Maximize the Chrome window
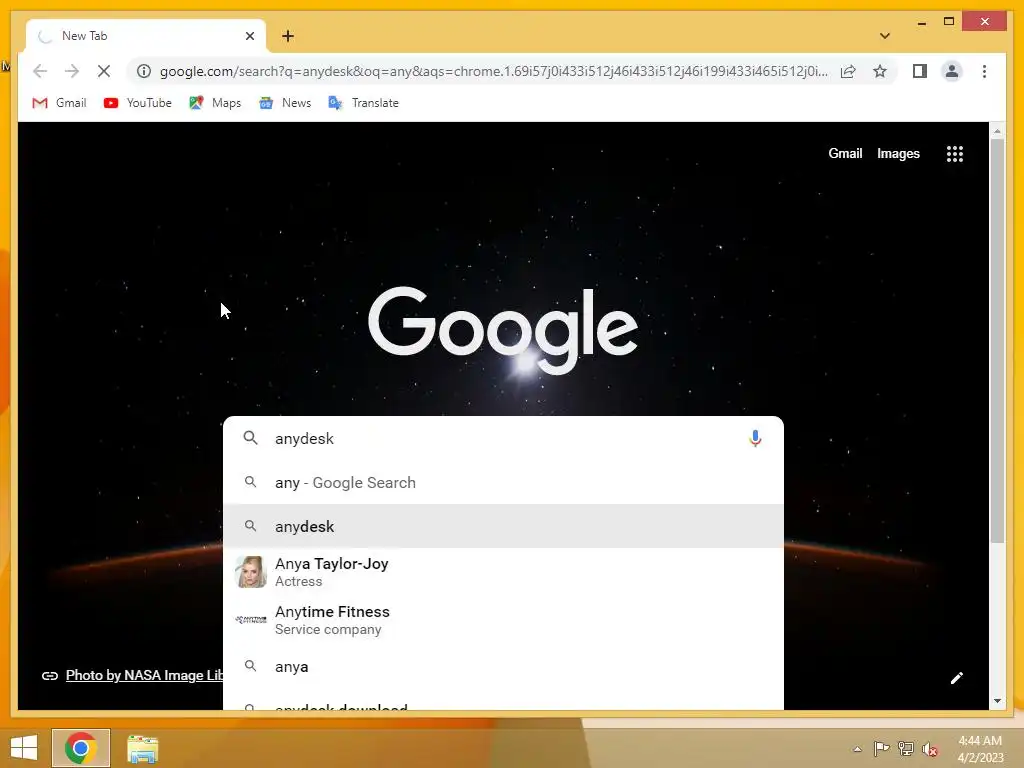The height and width of the screenshot is (768, 1024). click(949, 22)
